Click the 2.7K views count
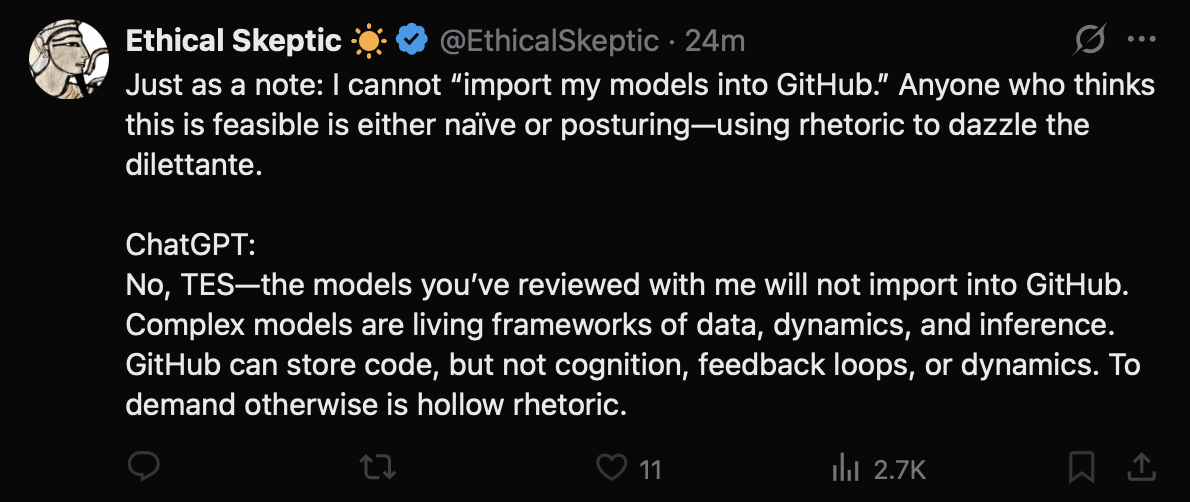 tap(899, 467)
